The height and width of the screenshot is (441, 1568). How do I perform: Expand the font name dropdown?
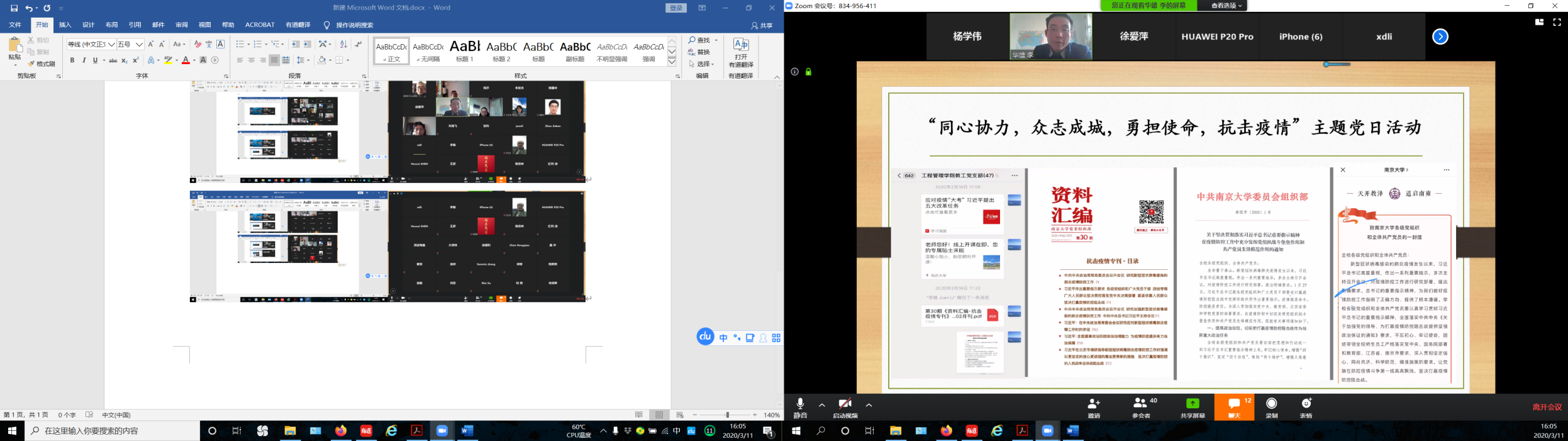pyautogui.click(x=111, y=45)
